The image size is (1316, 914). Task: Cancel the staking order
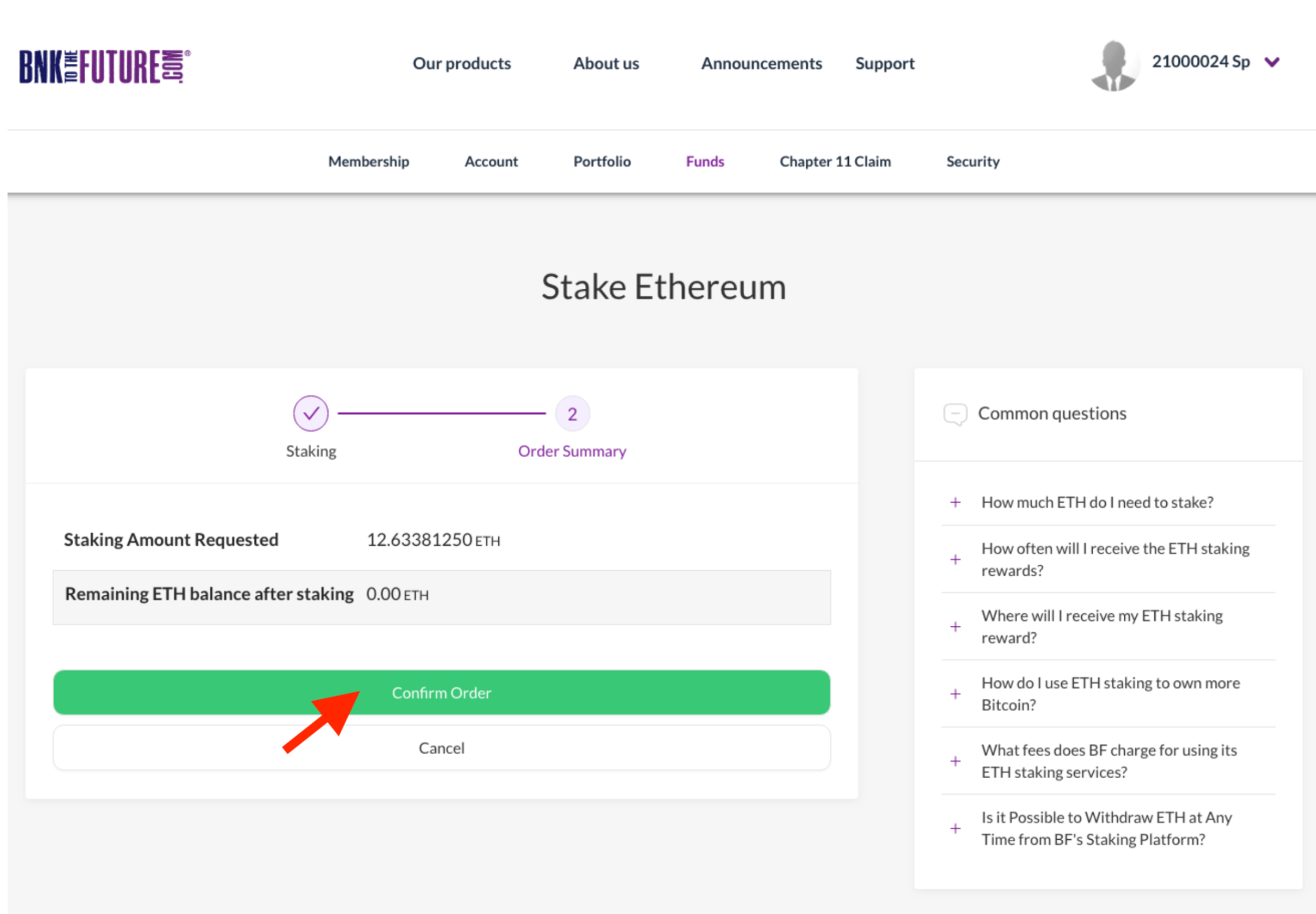tap(442, 748)
